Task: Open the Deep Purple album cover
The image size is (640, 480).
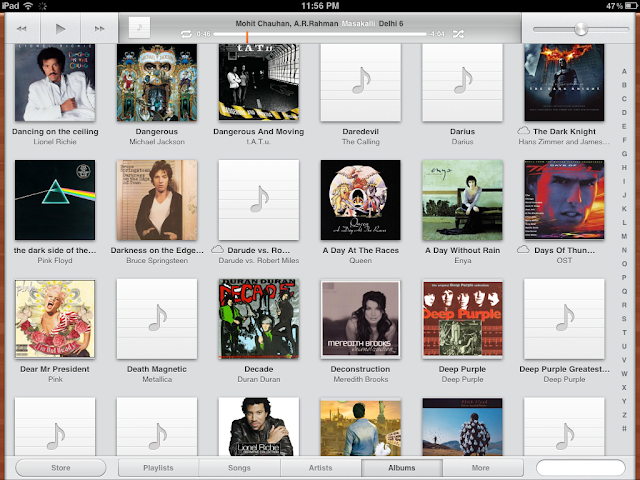Action: (462, 319)
